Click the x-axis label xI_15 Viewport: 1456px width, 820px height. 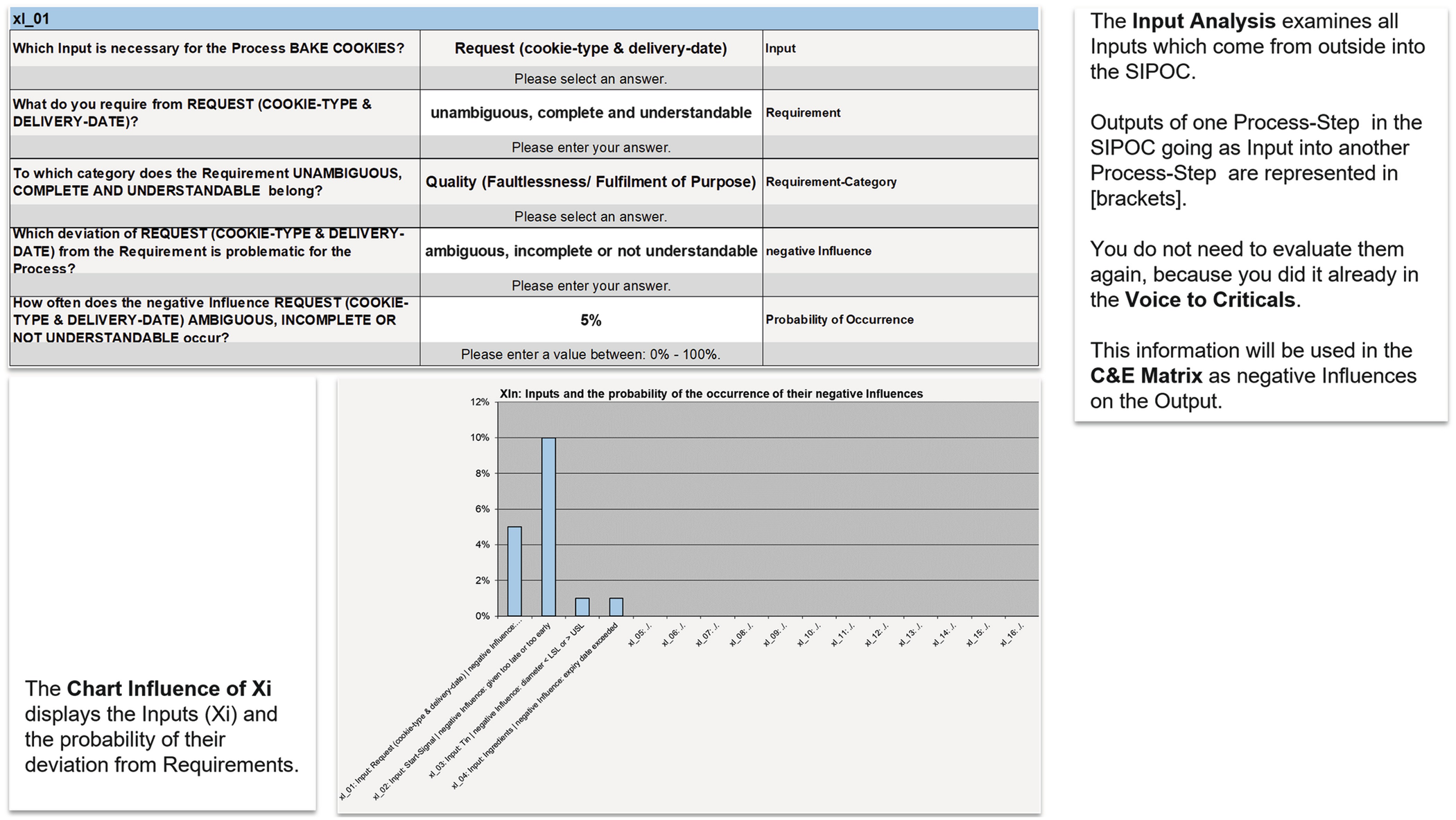[x=978, y=634]
